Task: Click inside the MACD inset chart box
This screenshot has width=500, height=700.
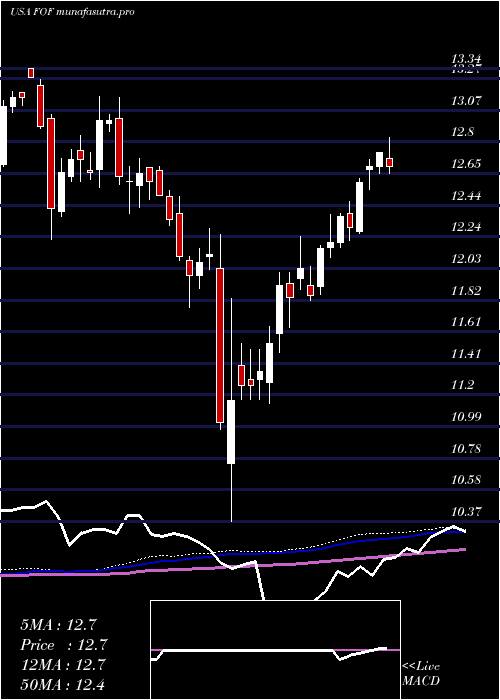Action: (x=275, y=650)
